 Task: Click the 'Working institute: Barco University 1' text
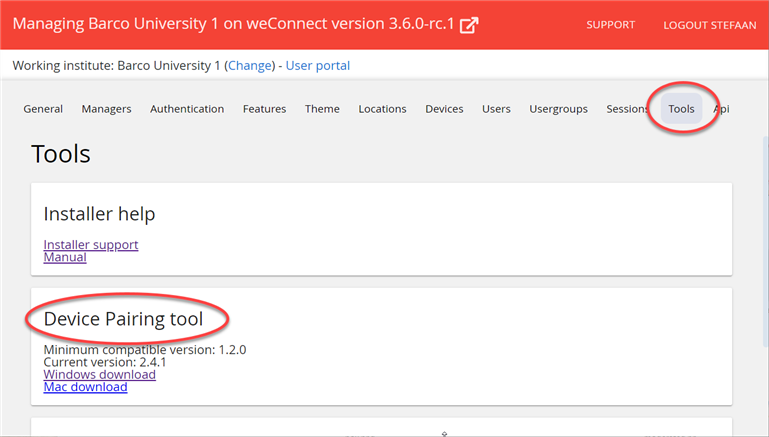pyautogui.click(x=116, y=66)
